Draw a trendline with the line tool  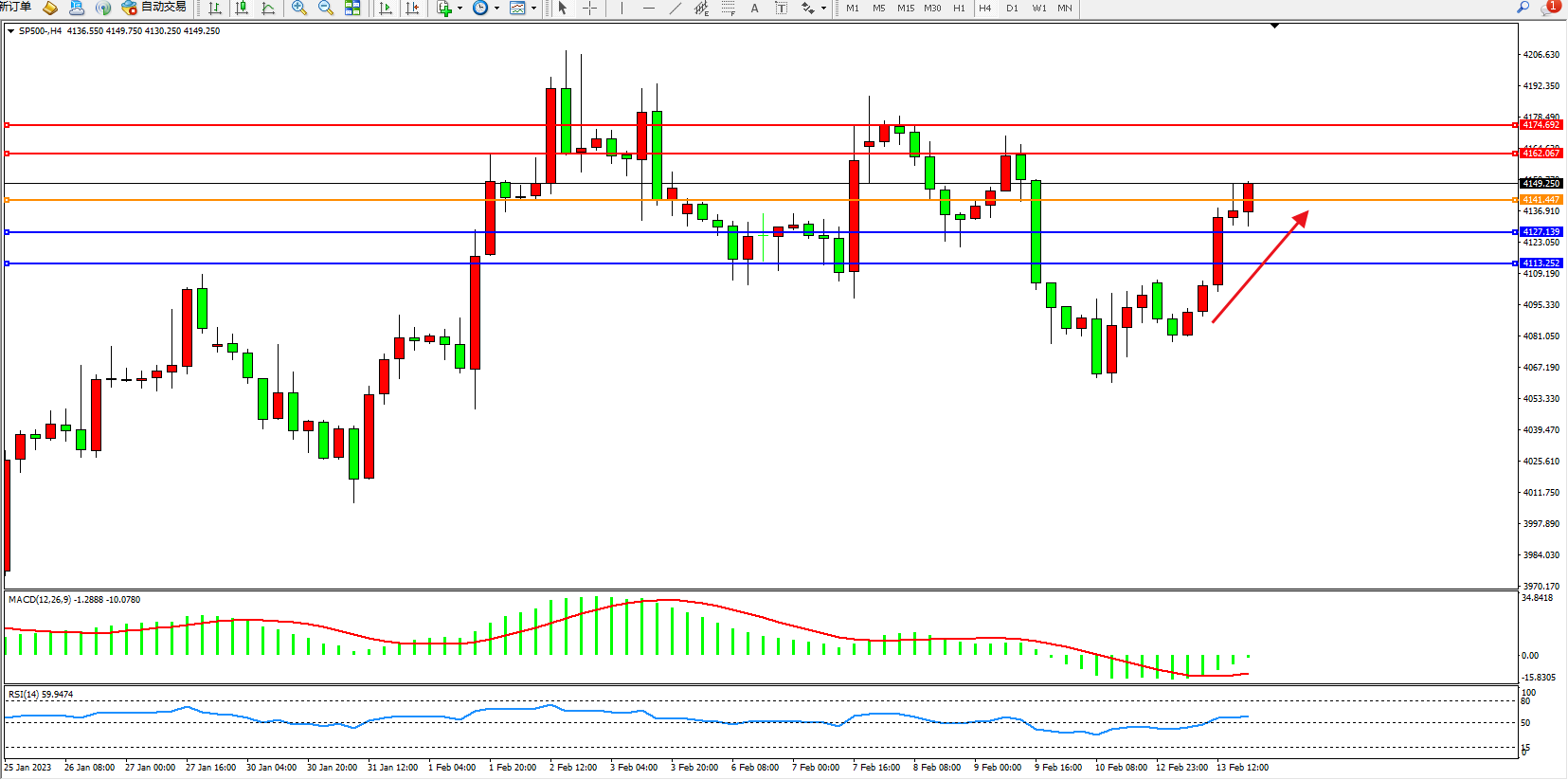point(675,8)
